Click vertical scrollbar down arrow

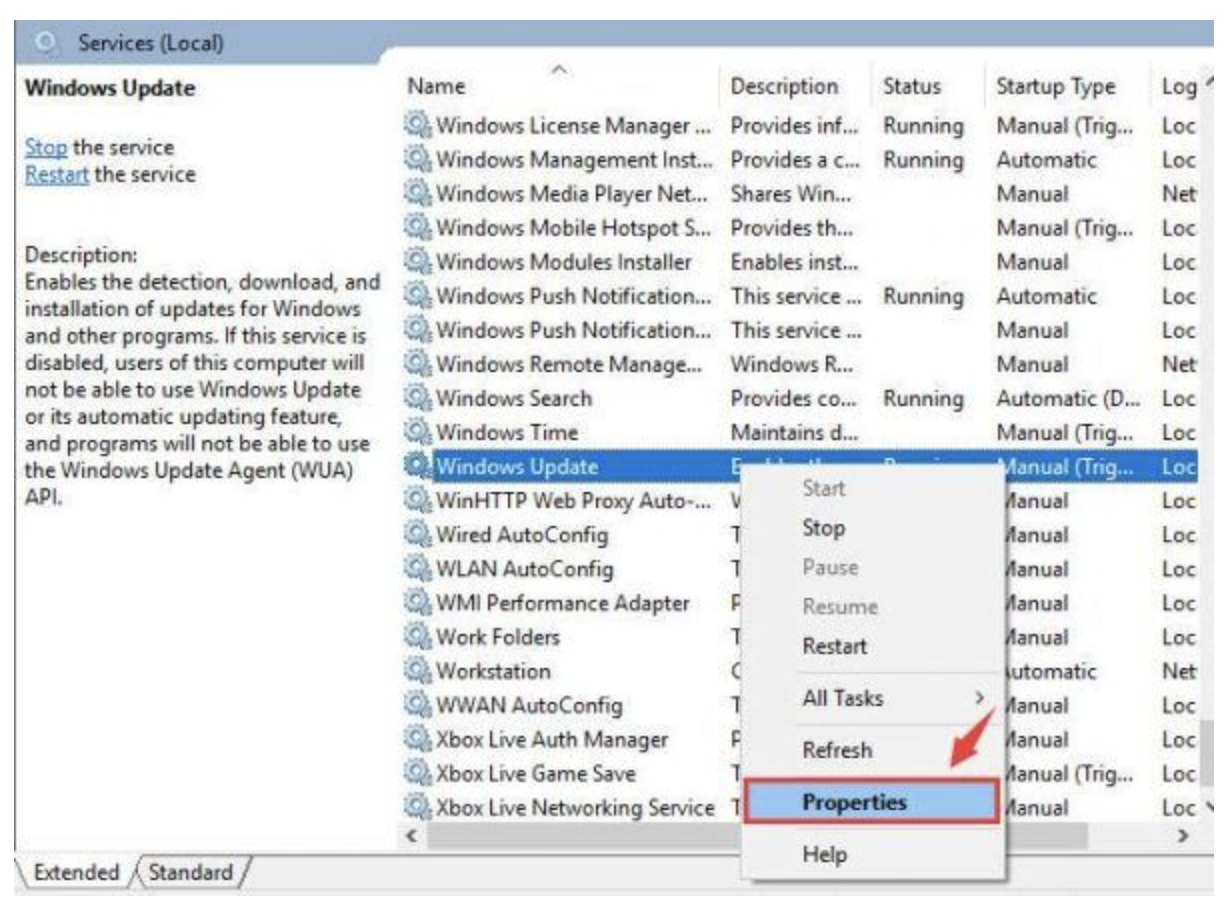[x=1209, y=808]
